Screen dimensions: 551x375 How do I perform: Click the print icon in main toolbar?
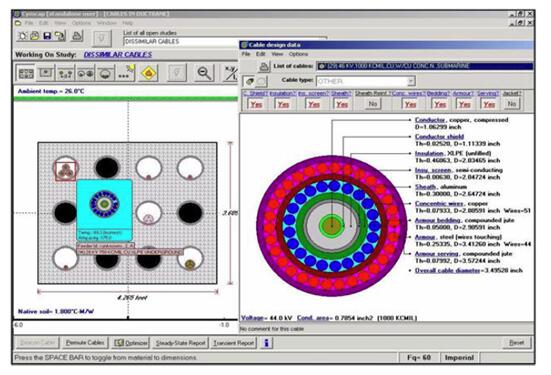[x=77, y=36]
